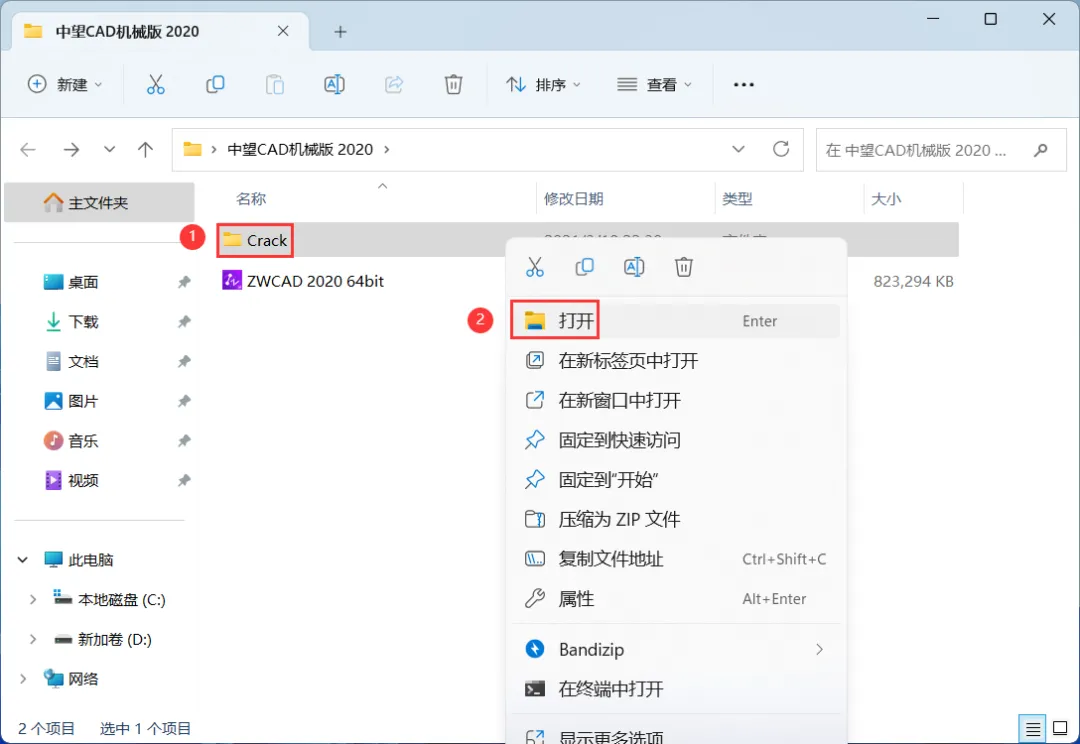Click the 中望CAD机械版 2020 breadcrumb in the address bar
Image resolution: width=1080 pixels, height=744 pixels.
pos(300,149)
